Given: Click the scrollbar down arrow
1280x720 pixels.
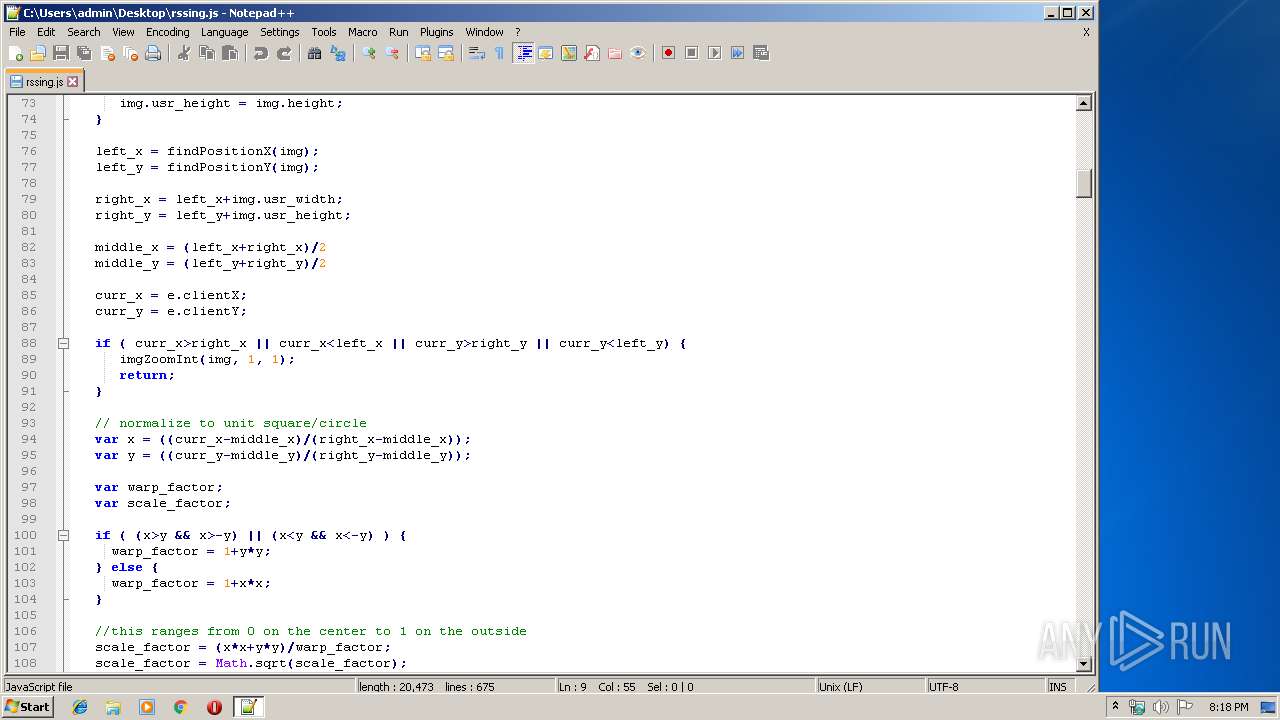Looking at the screenshot, I should click(x=1083, y=663).
